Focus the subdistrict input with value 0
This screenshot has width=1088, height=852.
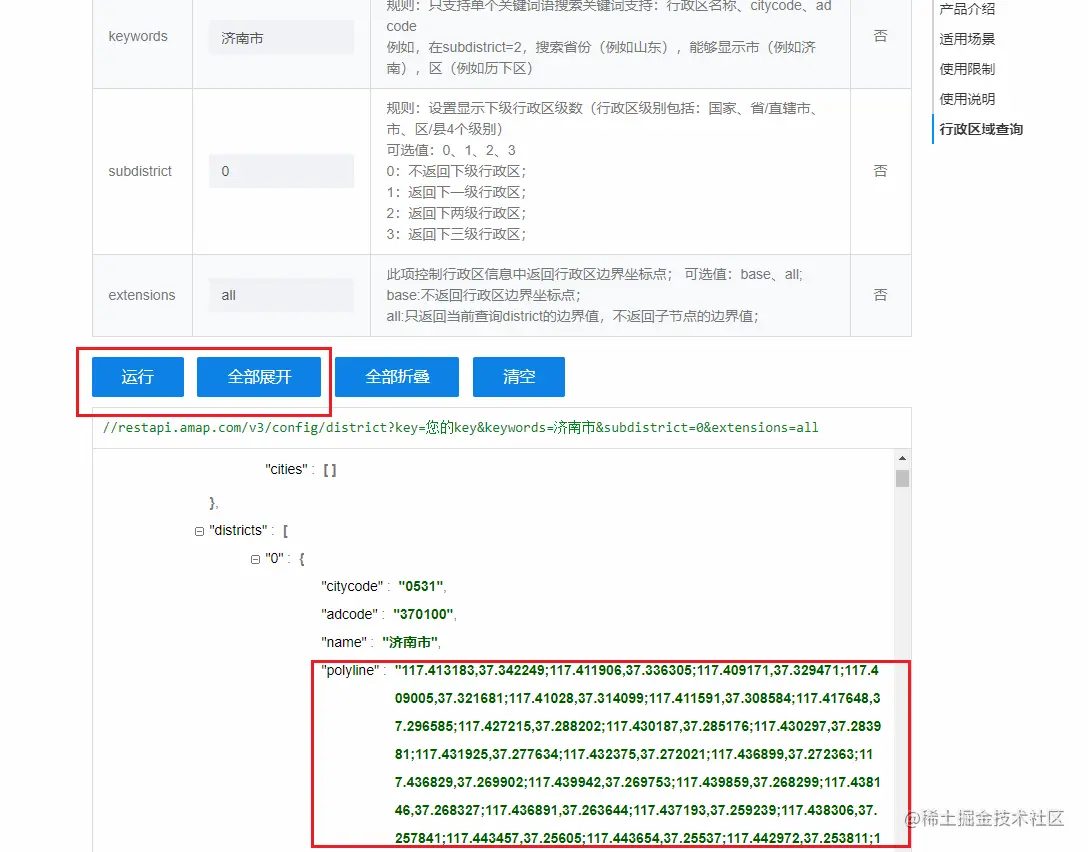[281, 171]
